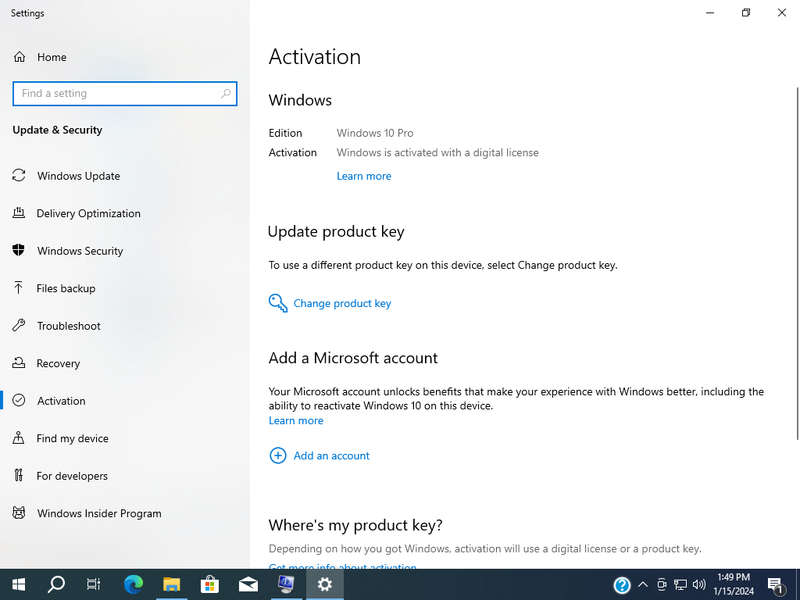This screenshot has width=800, height=600.
Task: Click the Recovery icon in sidebar
Action: point(19,363)
